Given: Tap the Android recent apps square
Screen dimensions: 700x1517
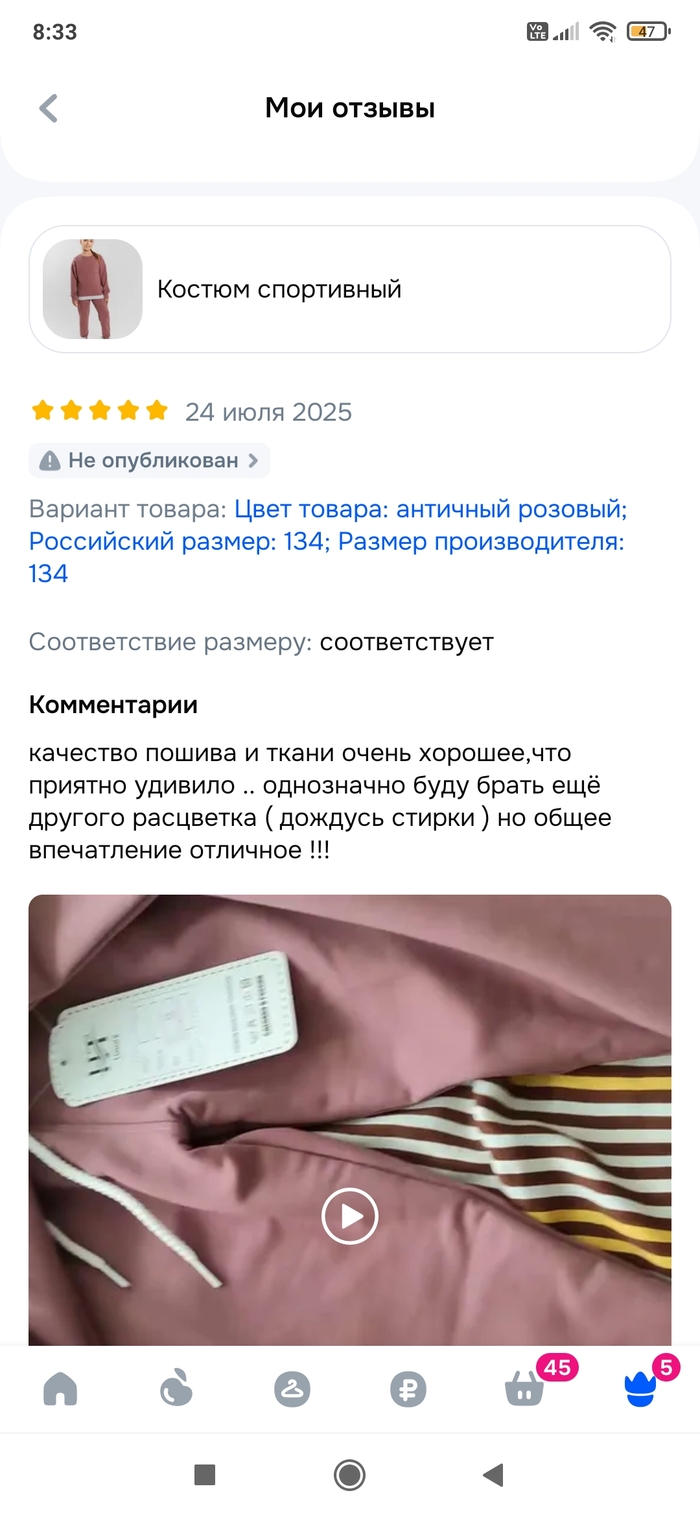Looking at the screenshot, I should pos(205,1474).
